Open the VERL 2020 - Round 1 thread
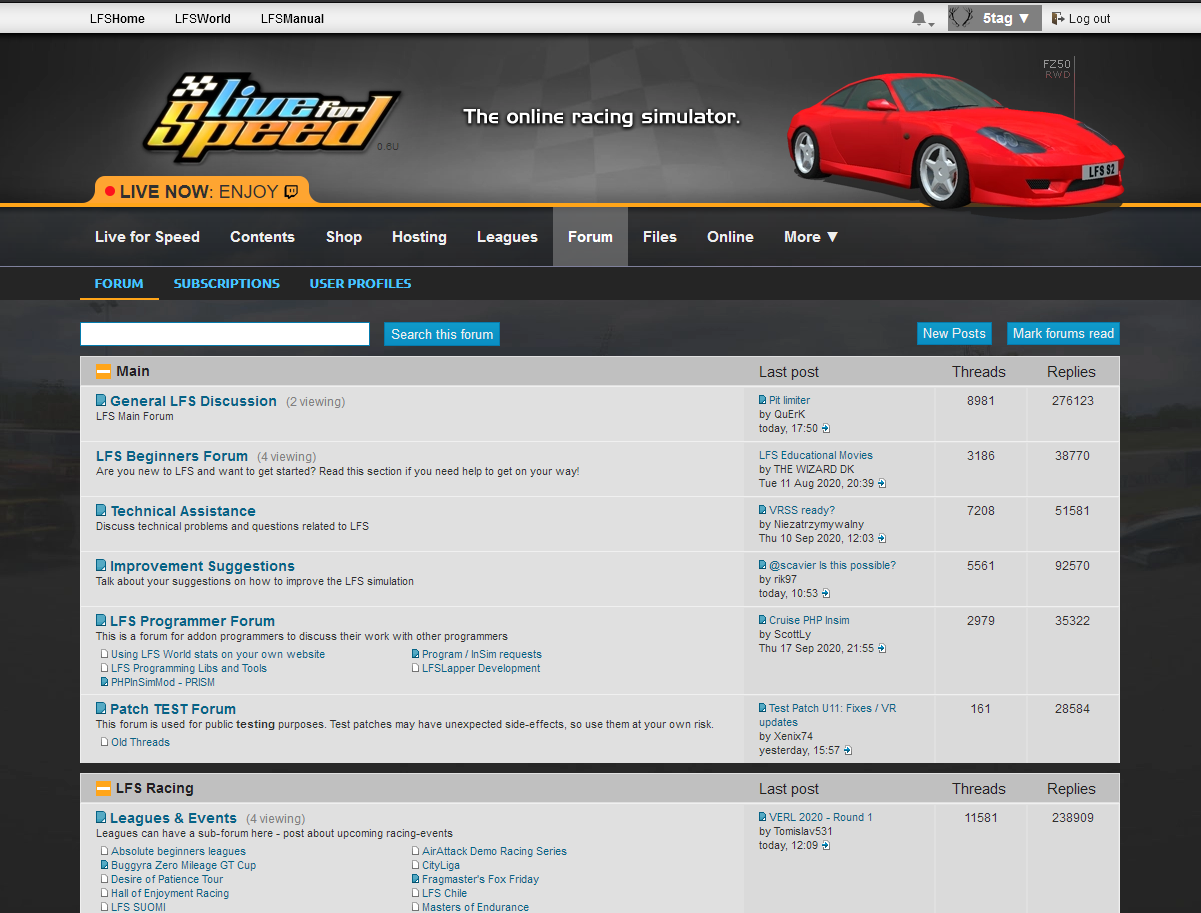 tap(821, 817)
